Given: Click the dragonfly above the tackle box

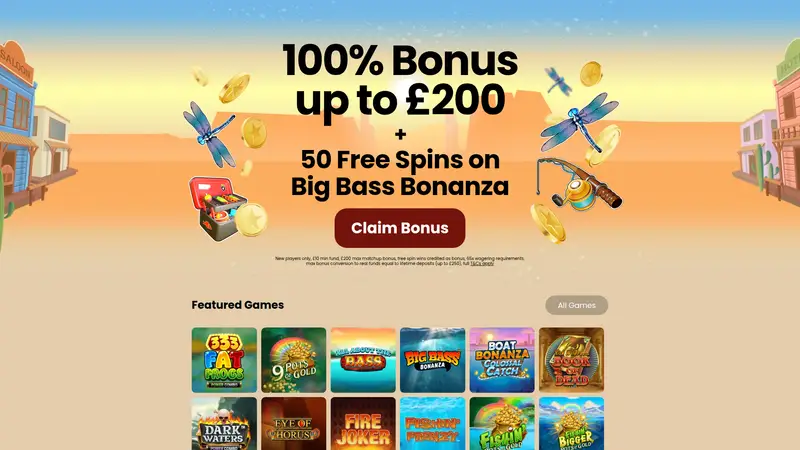Looking at the screenshot, I should point(208,134).
